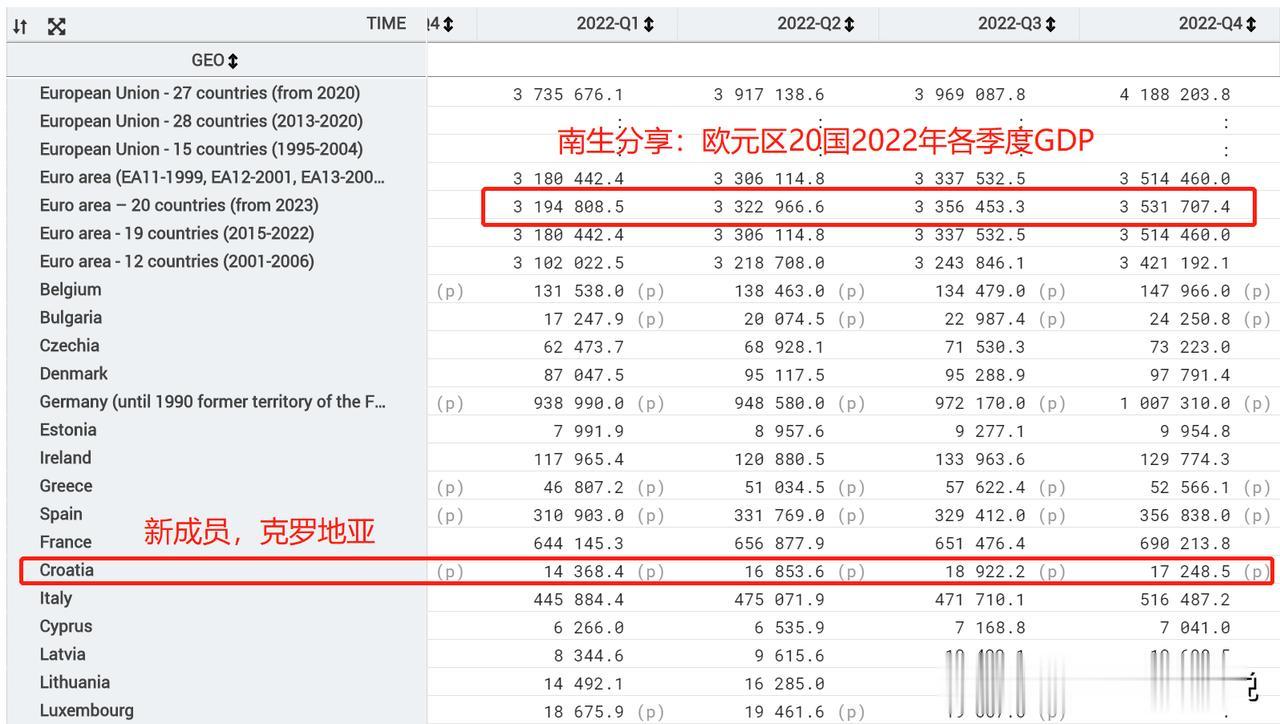Click Germany 2022-Q4 value 1 007 310.0
Image resolution: width=1280 pixels, height=724 pixels.
(1175, 403)
